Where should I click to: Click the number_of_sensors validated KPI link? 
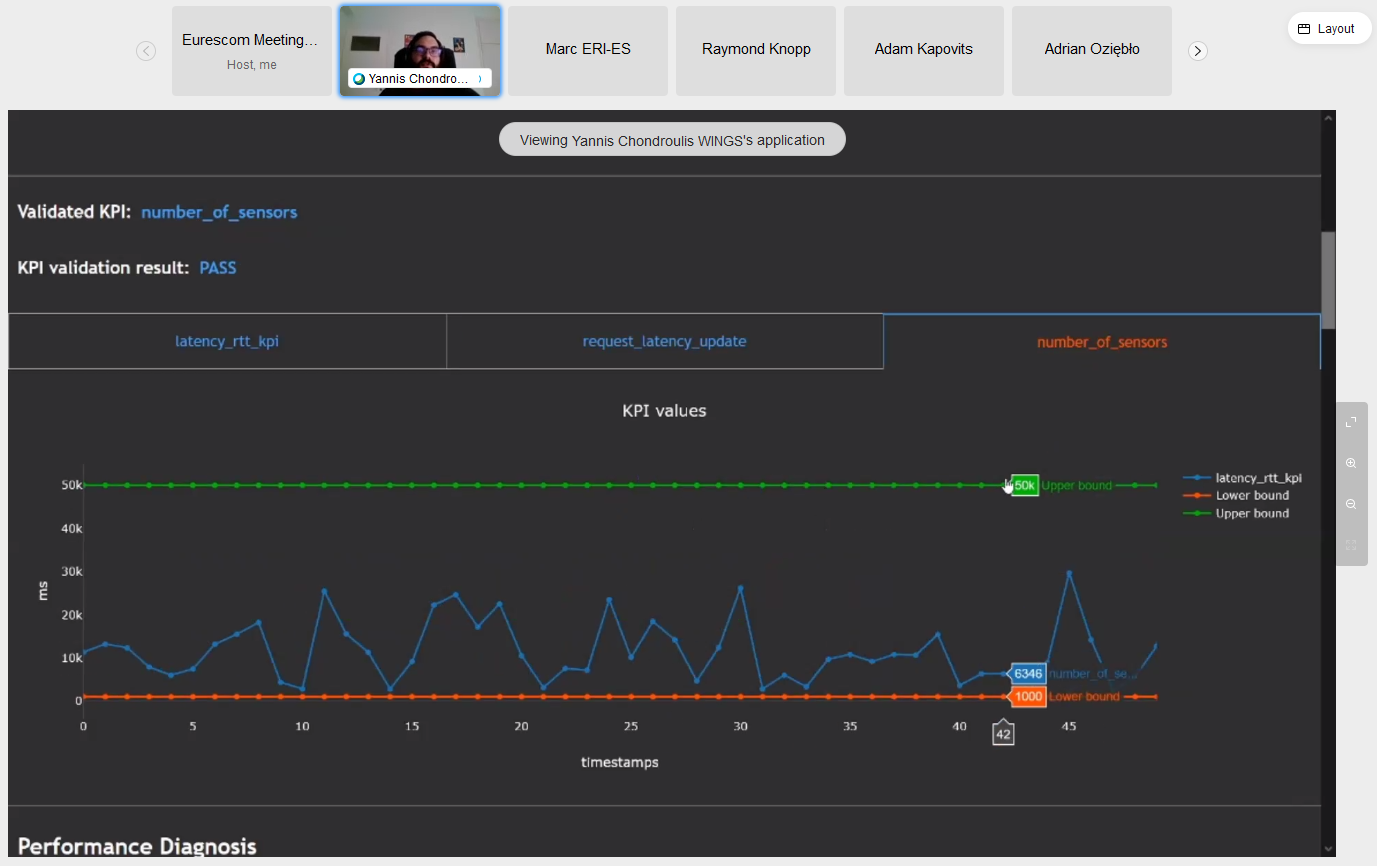tap(219, 212)
